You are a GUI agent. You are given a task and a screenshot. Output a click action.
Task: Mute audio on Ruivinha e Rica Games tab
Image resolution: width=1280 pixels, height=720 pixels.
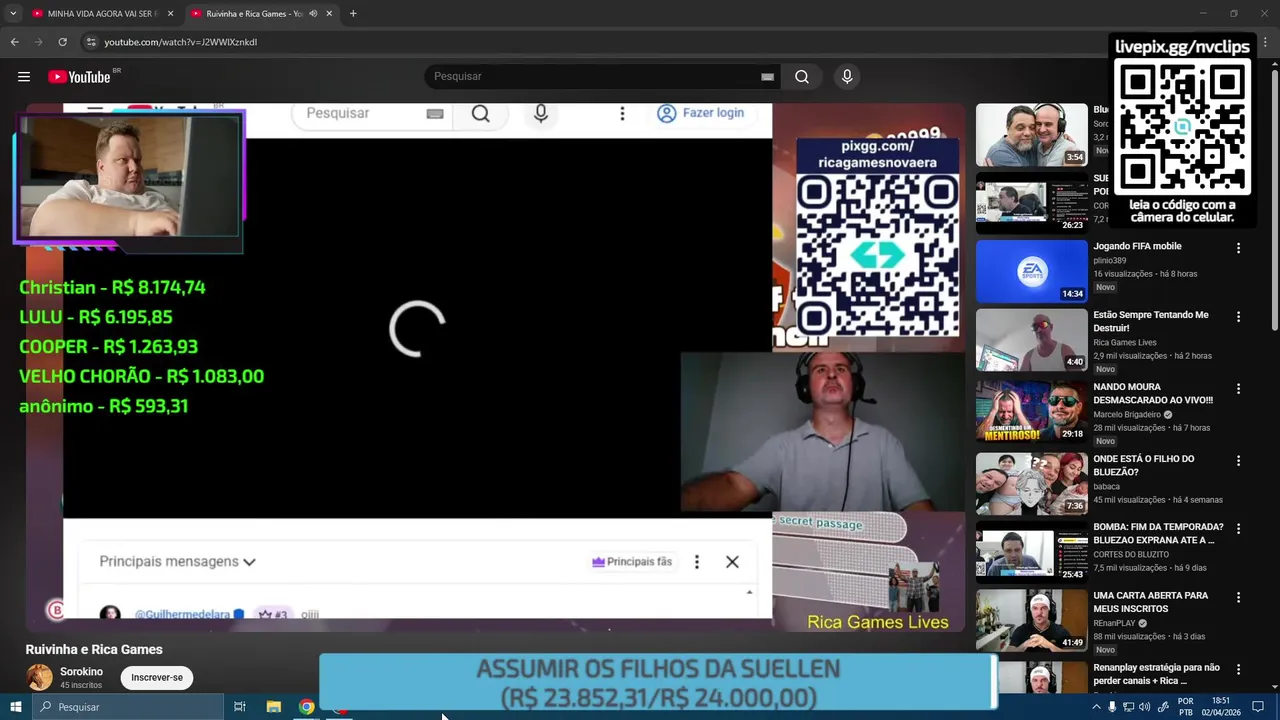pos(313,14)
